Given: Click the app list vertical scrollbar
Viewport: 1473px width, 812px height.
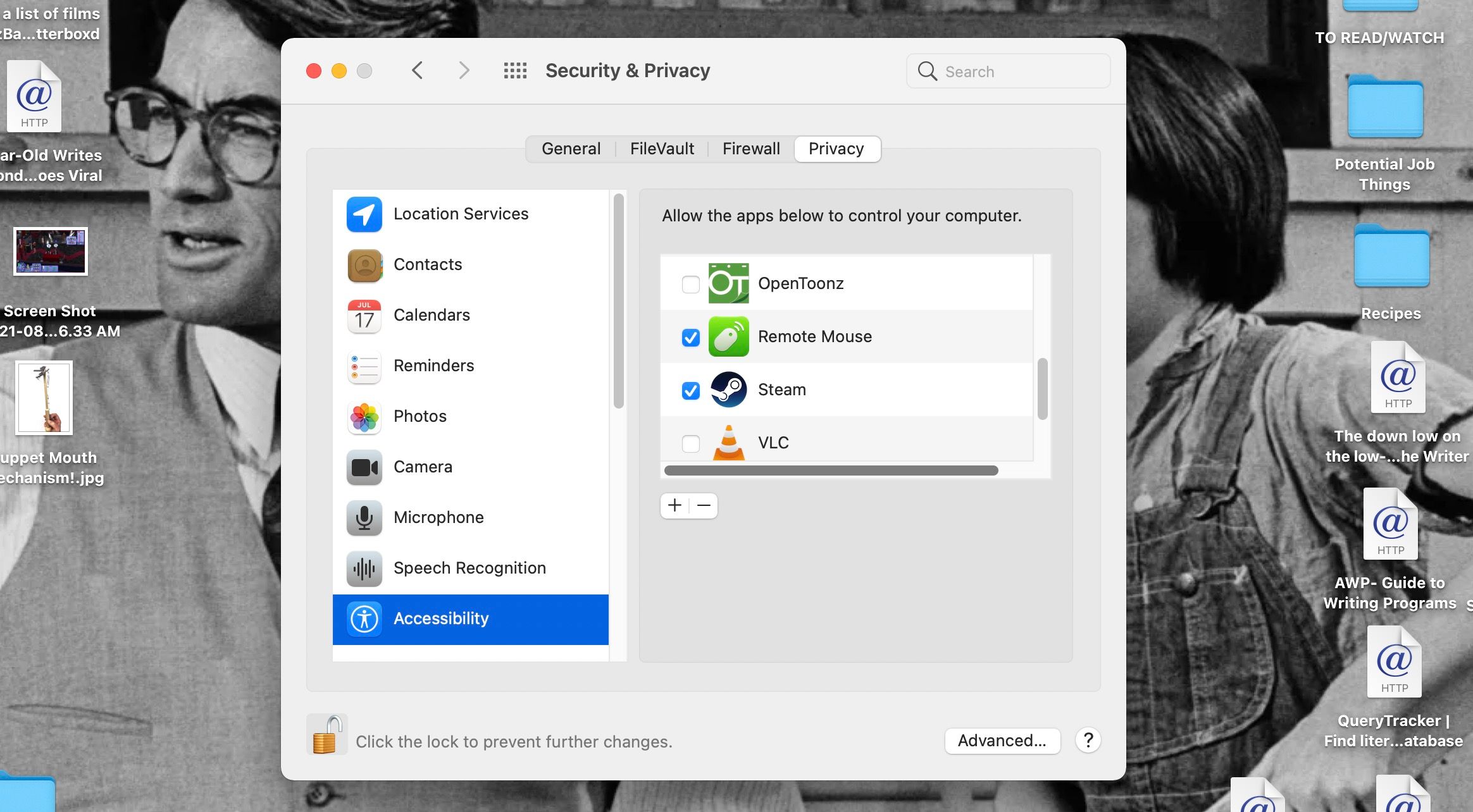Looking at the screenshot, I should [x=1042, y=389].
